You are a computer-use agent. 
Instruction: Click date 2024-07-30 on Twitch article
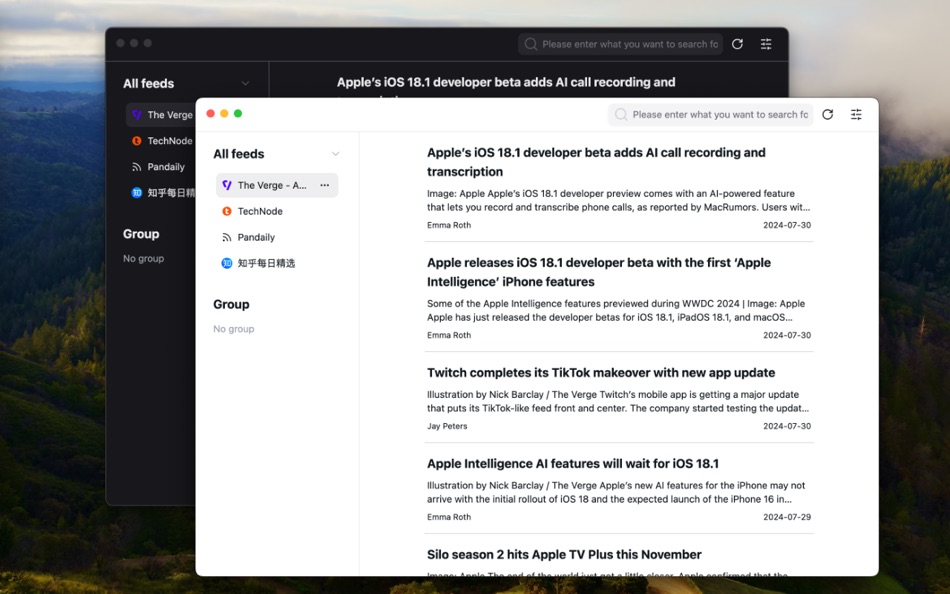coord(787,426)
